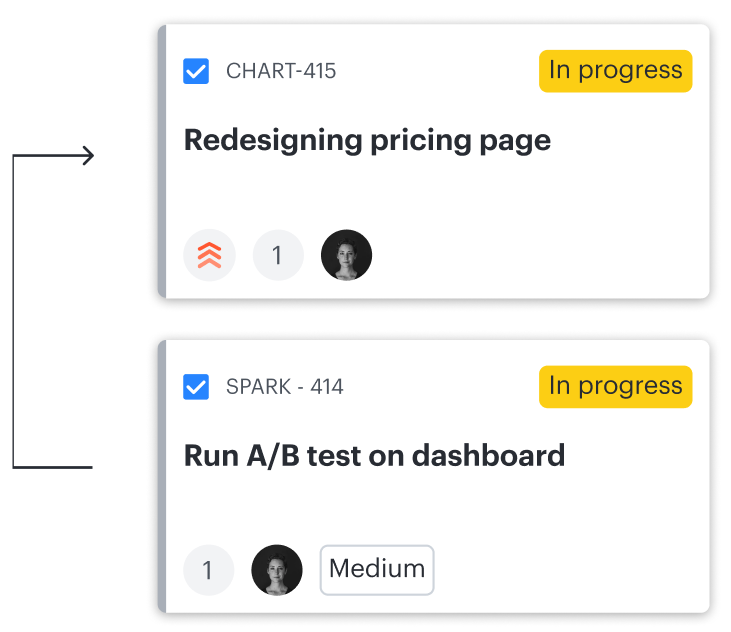The width and height of the screenshot is (731, 632).
Task: Select the assignee avatar on A/B test card
Action: pos(277,570)
